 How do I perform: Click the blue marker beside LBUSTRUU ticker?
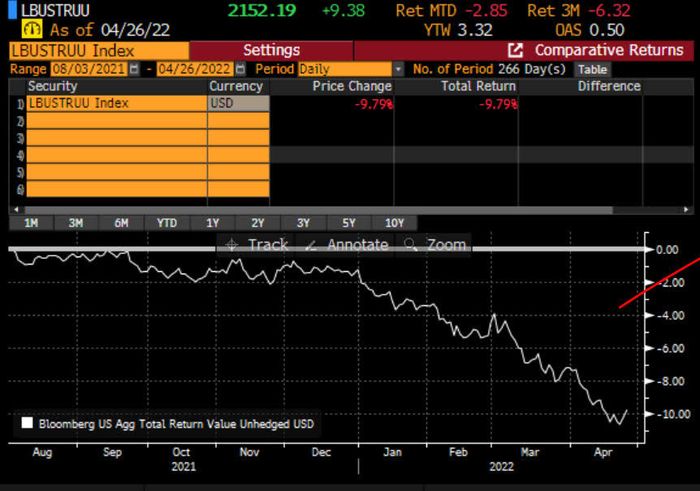pos(12,10)
